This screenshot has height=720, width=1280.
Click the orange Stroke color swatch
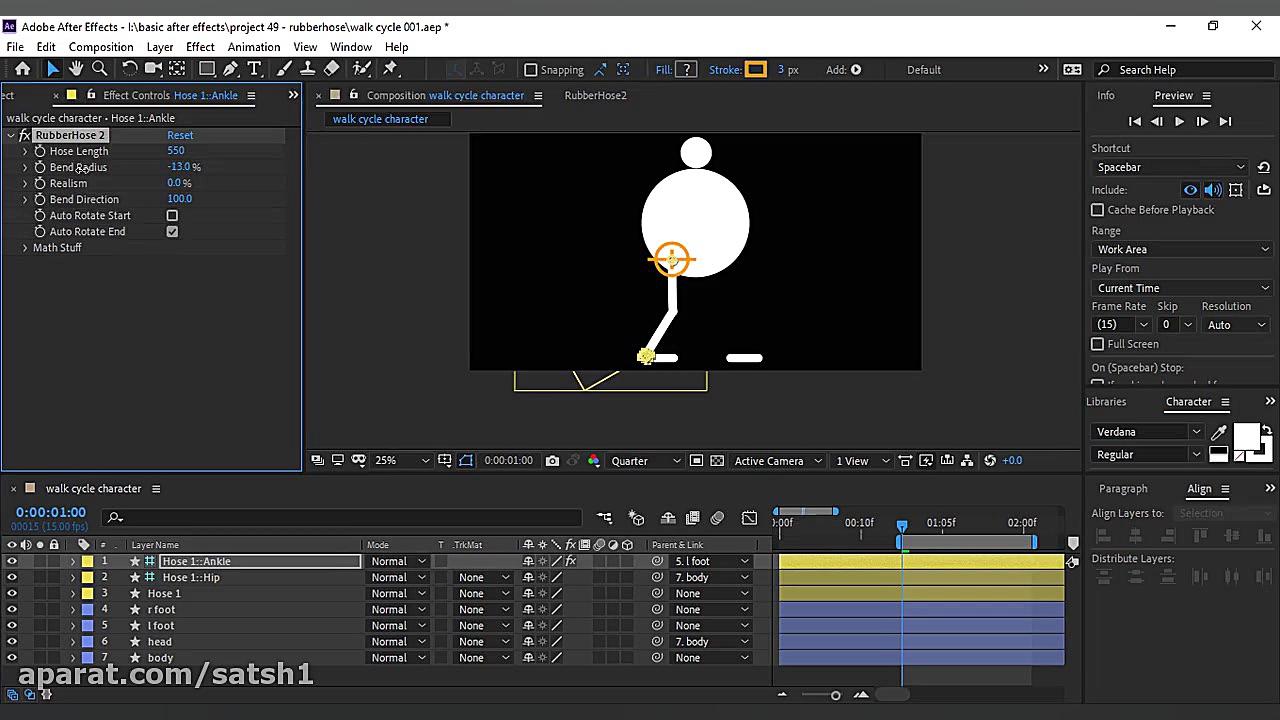(756, 70)
